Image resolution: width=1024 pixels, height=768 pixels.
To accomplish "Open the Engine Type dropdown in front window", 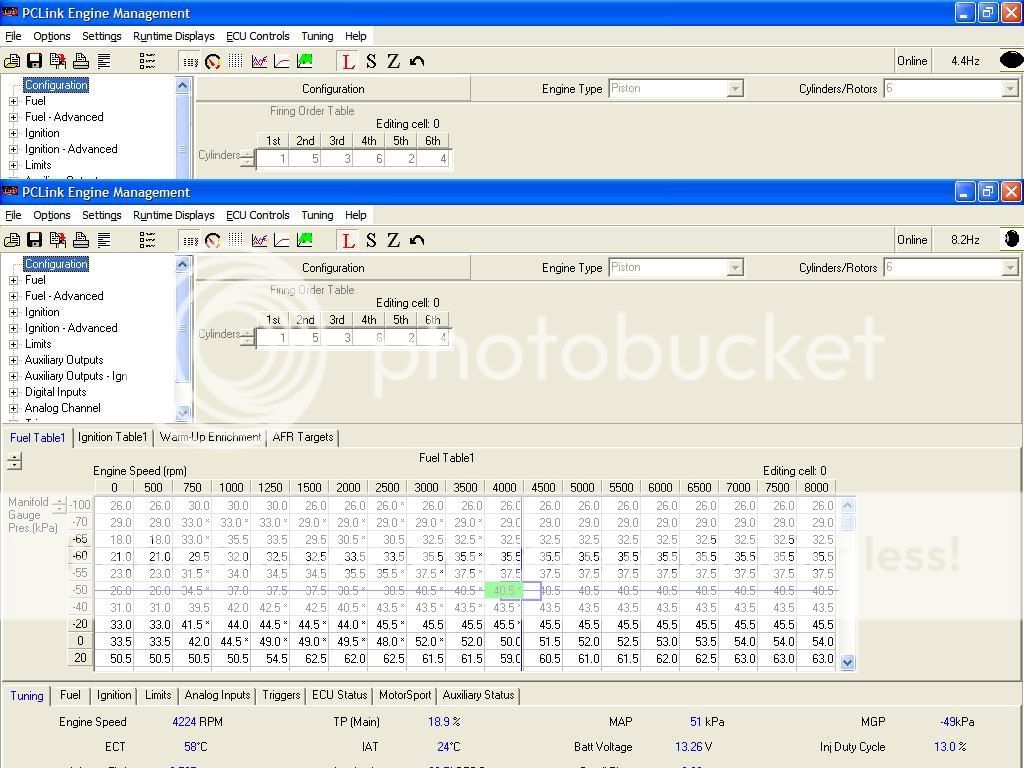I will [735, 268].
